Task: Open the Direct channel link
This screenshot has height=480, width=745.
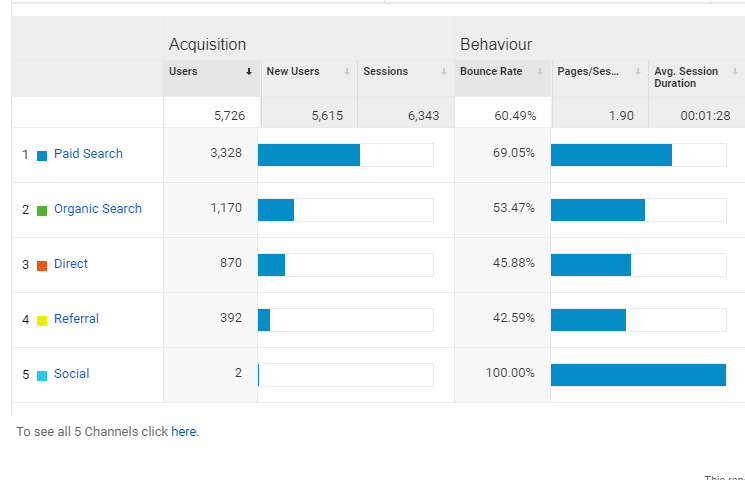Action: point(71,264)
